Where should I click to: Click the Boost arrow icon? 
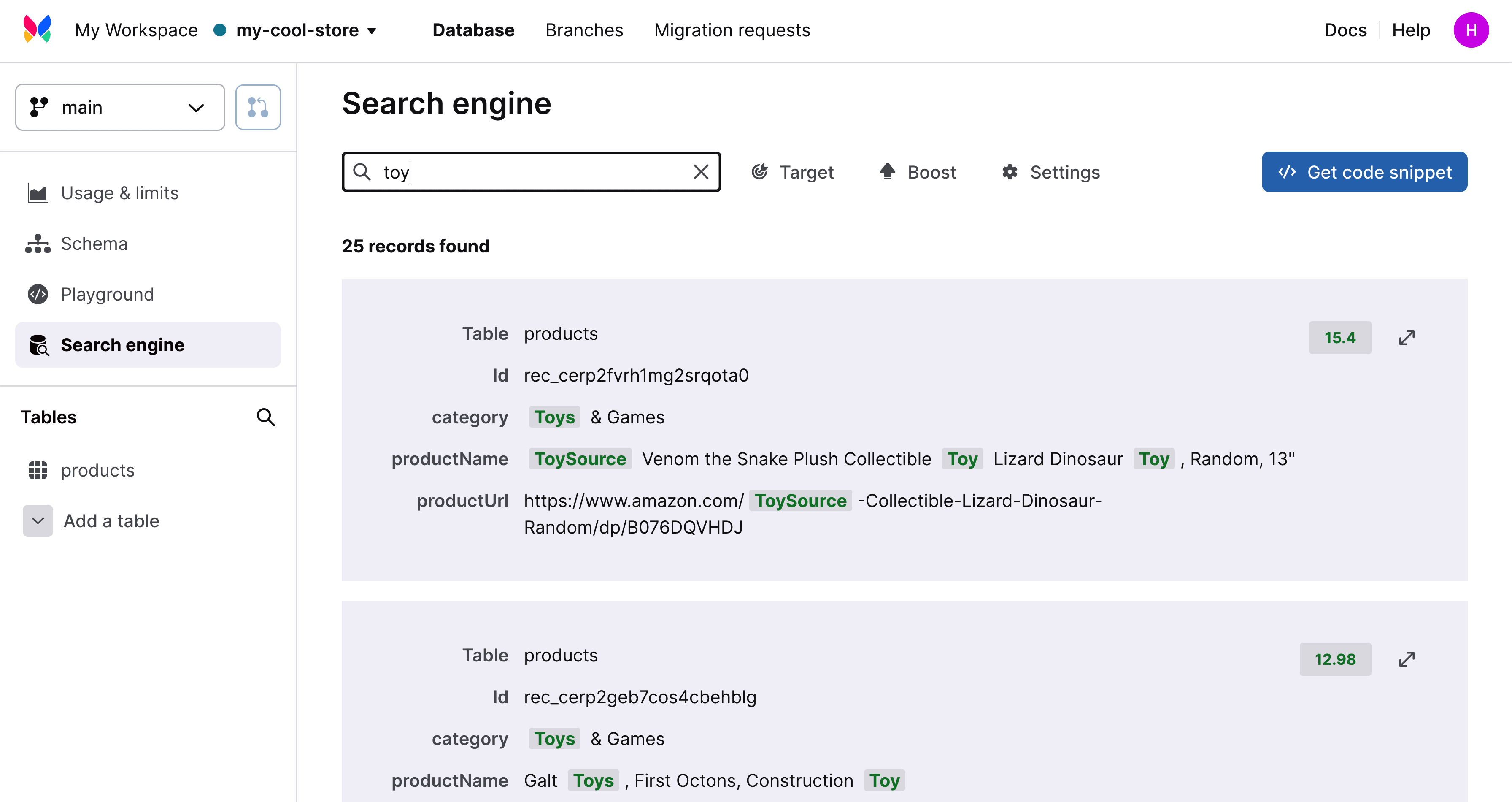888,171
